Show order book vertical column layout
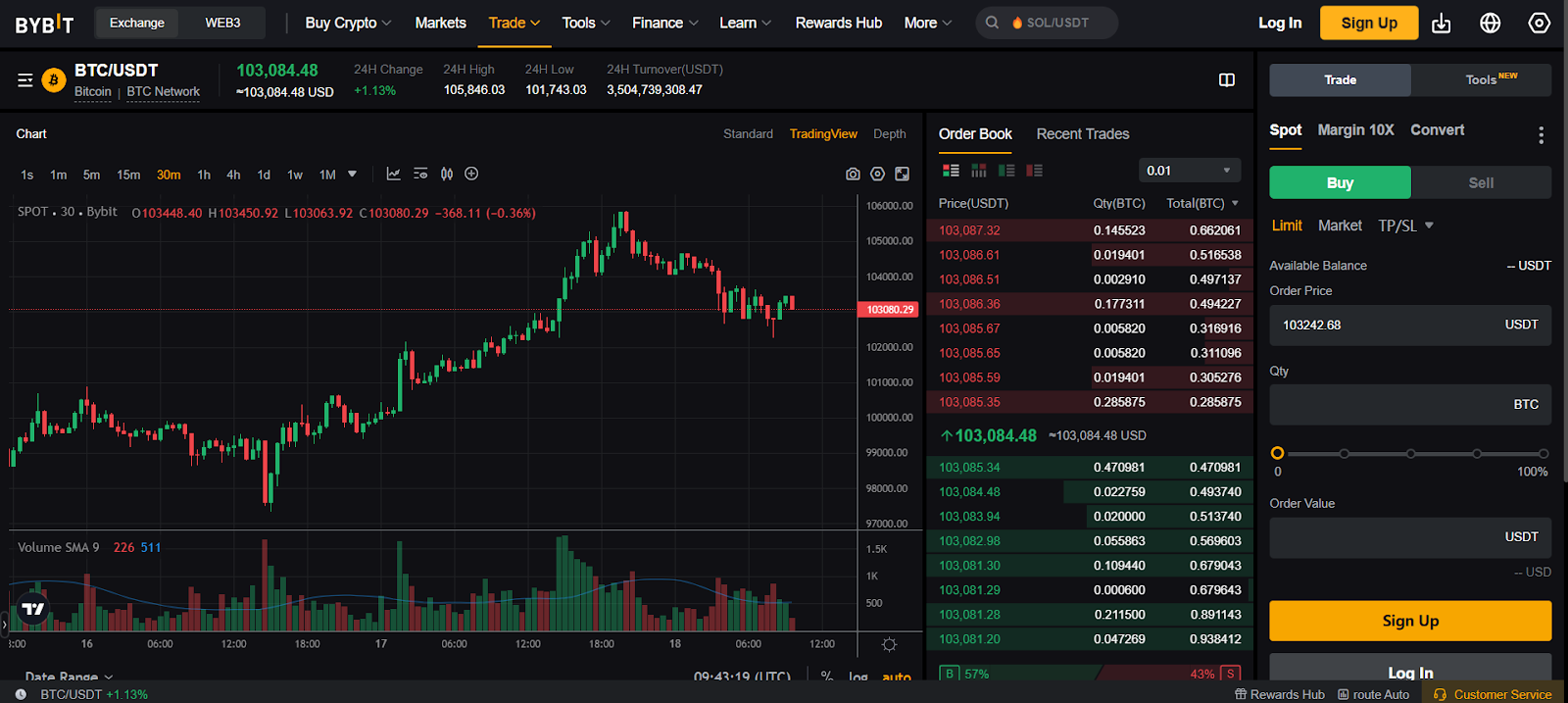The image size is (1568, 703). (978, 171)
